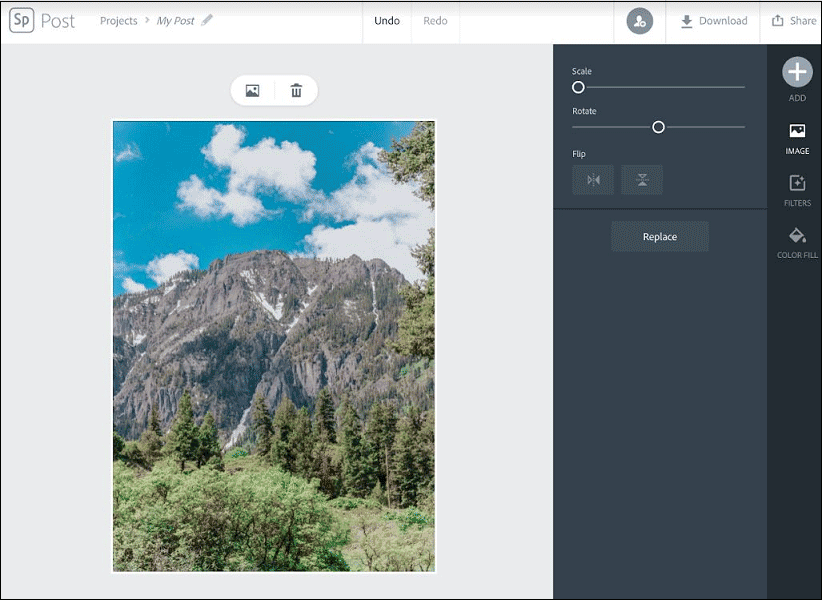
Task: Click the user avatar icon
Action: [x=639, y=20]
